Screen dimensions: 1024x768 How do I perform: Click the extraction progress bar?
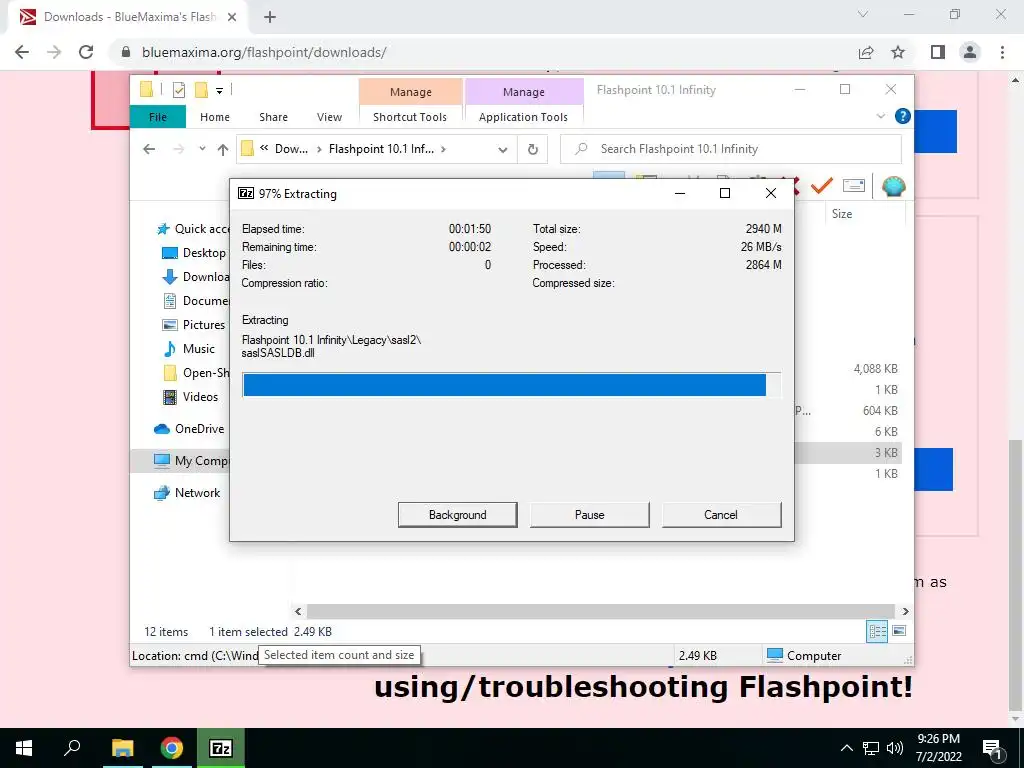click(511, 385)
